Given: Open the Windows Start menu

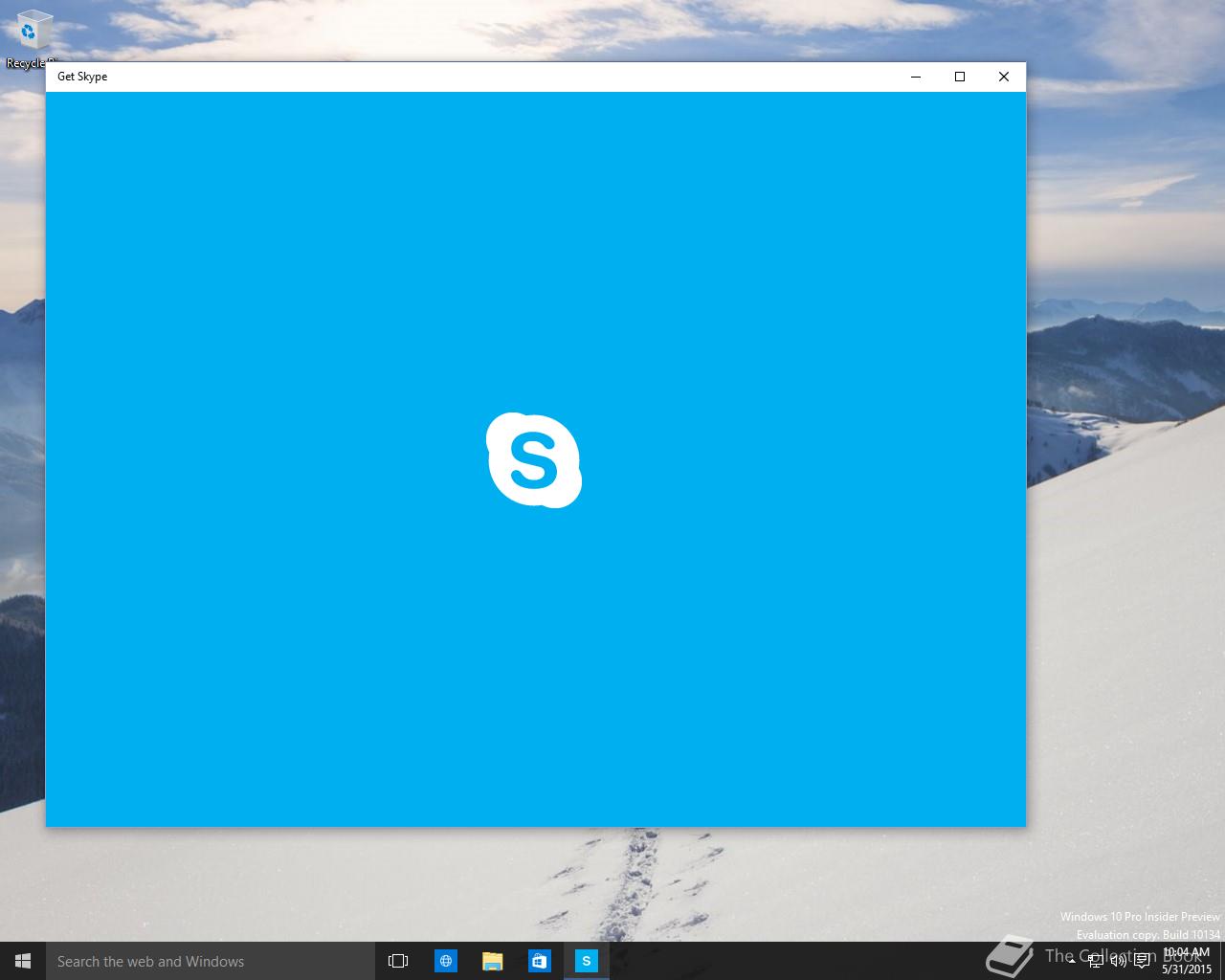Looking at the screenshot, I should [x=23, y=961].
